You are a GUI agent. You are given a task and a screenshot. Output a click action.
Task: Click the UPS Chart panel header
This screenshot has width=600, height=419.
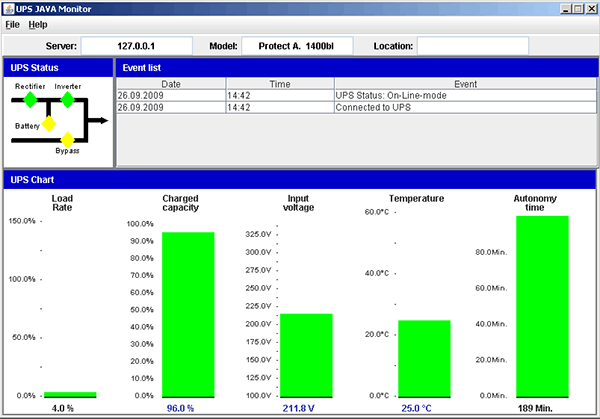pos(301,180)
